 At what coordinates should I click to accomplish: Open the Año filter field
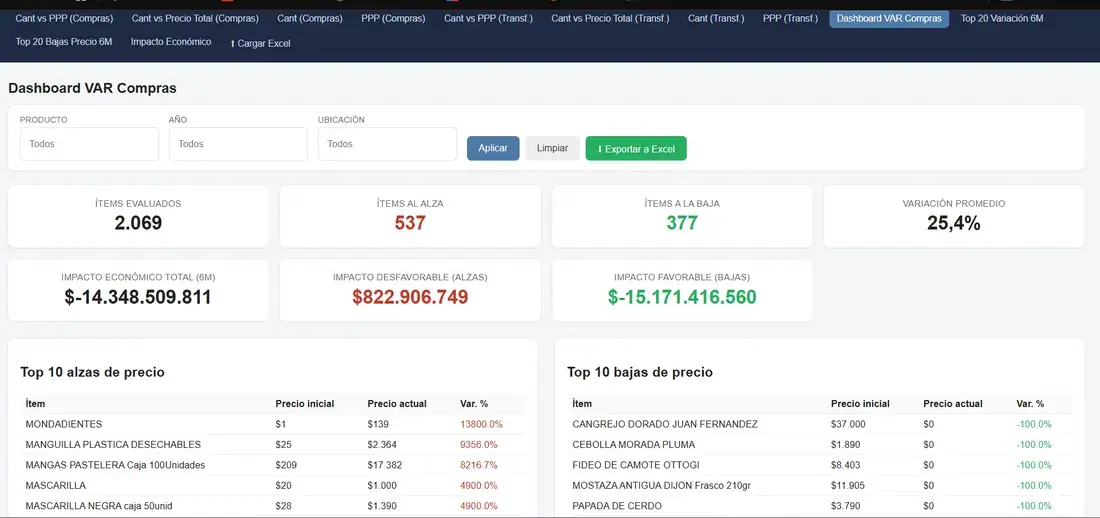point(239,144)
